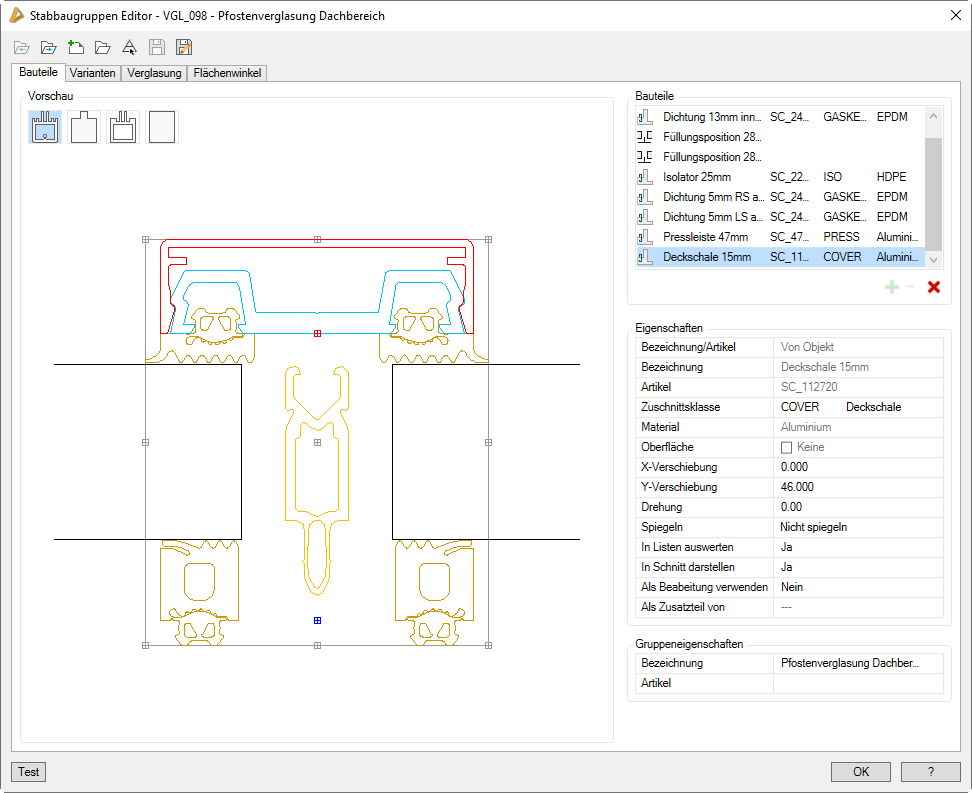Toggle the Oberfläche 'Keine' checkbox
This screenshot has height=793, width=972.
click(786, 447)
